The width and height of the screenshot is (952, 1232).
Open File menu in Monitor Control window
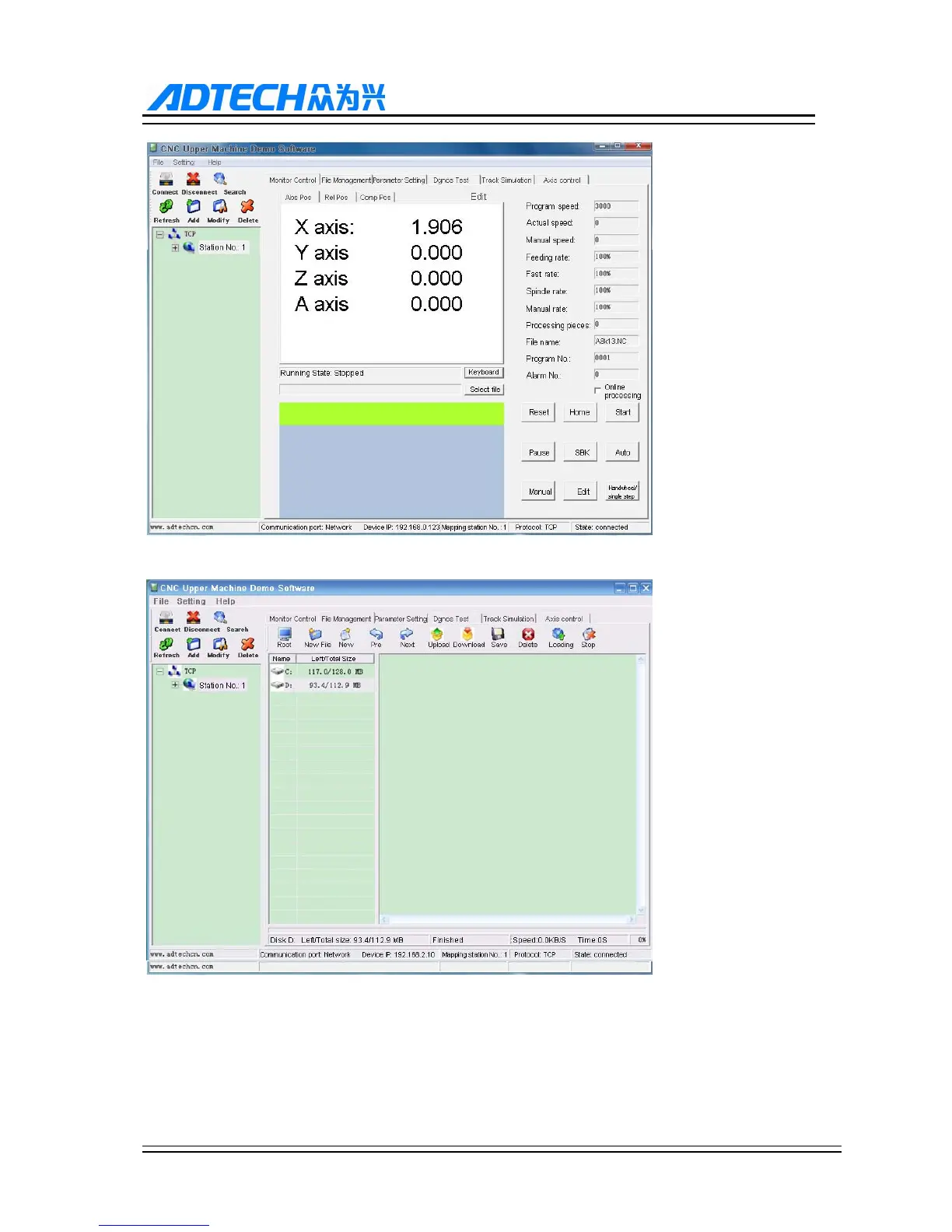pyautogui.click(x=158, y=163)
